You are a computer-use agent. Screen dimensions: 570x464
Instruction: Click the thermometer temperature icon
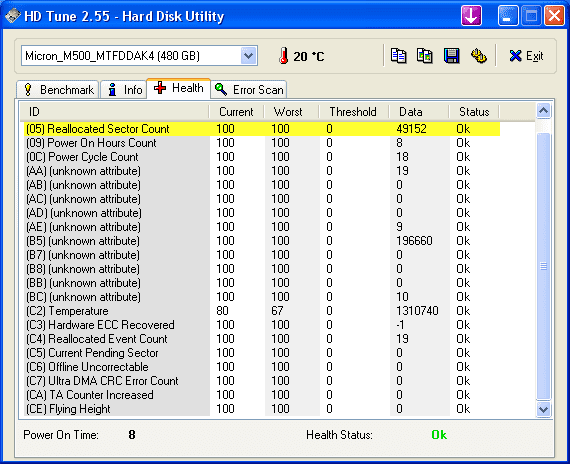(x=284, y=56)
